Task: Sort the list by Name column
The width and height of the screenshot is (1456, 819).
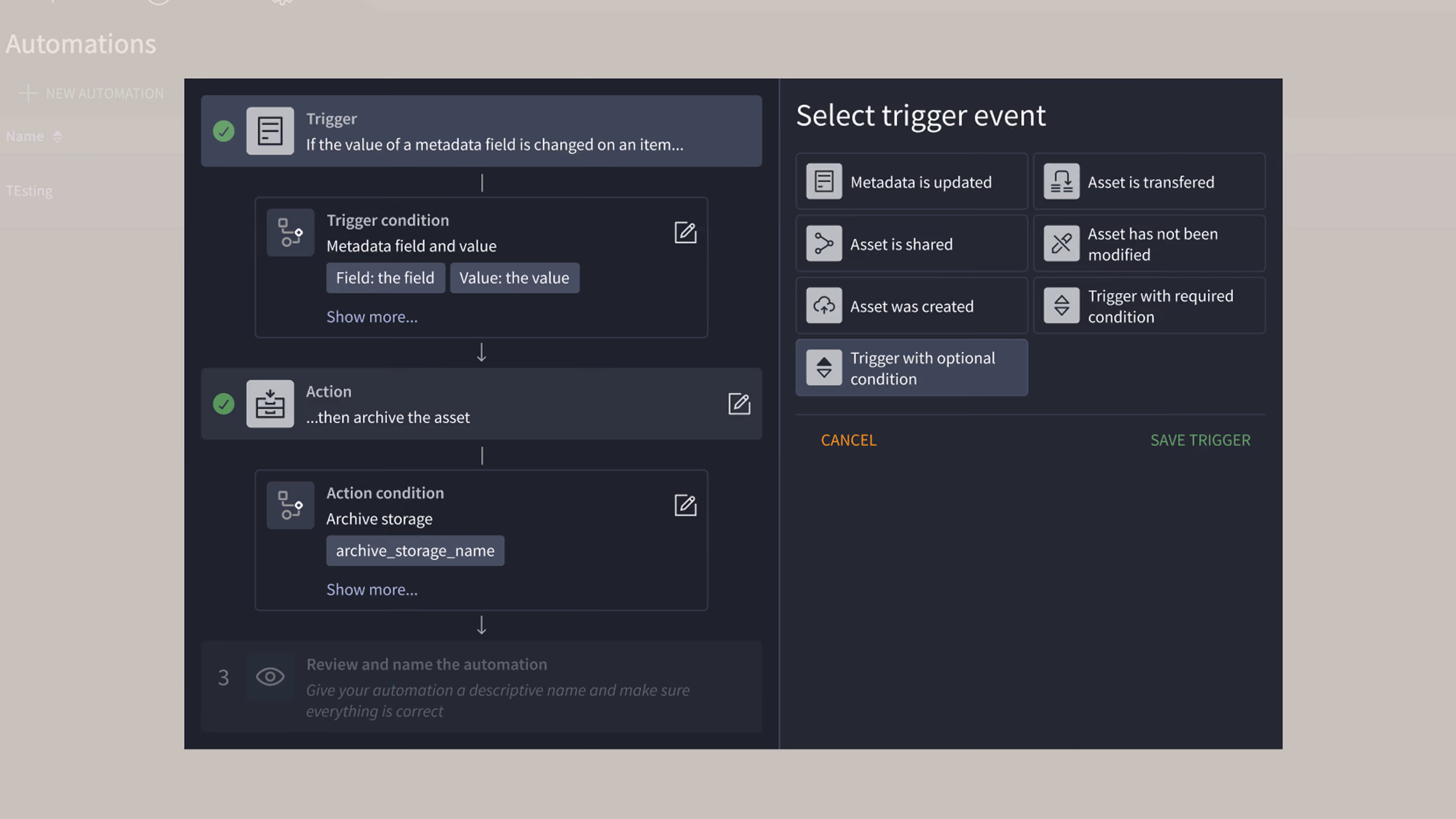Action: 34,136
